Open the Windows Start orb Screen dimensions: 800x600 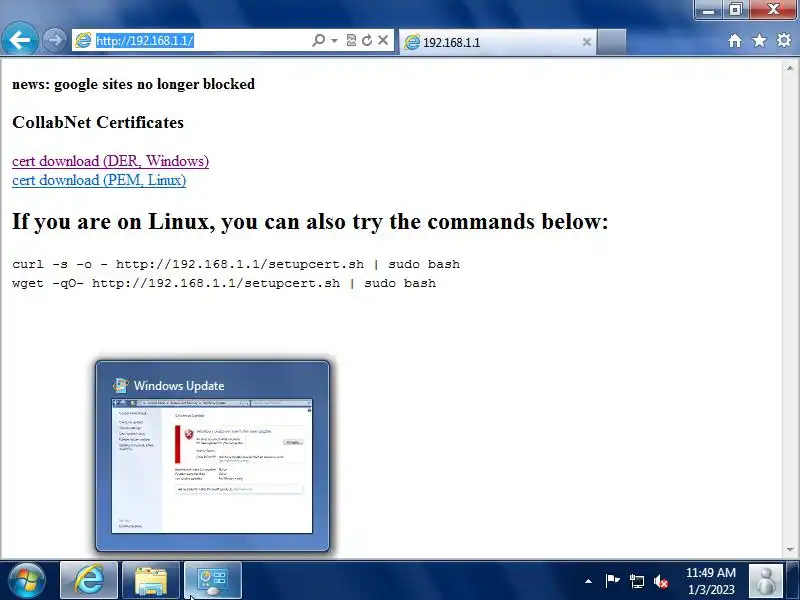[27, 581]
